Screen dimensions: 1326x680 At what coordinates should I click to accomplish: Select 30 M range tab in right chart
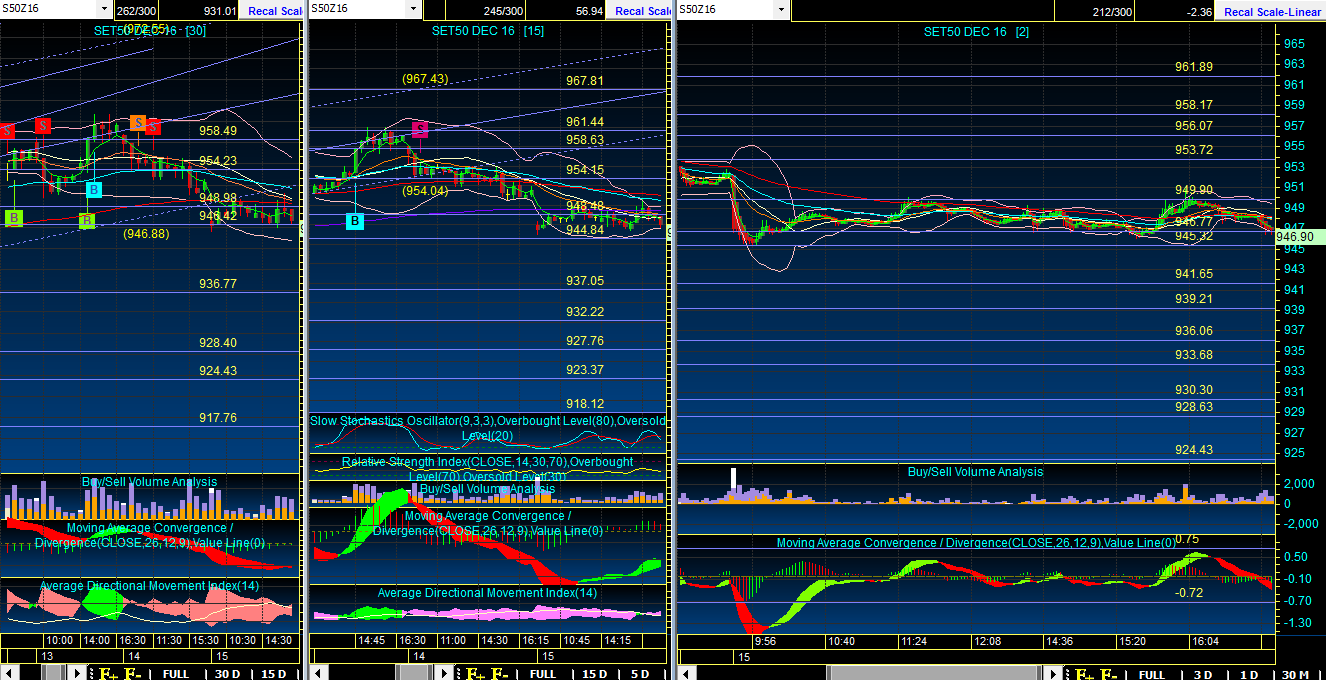coord(1295,673)
